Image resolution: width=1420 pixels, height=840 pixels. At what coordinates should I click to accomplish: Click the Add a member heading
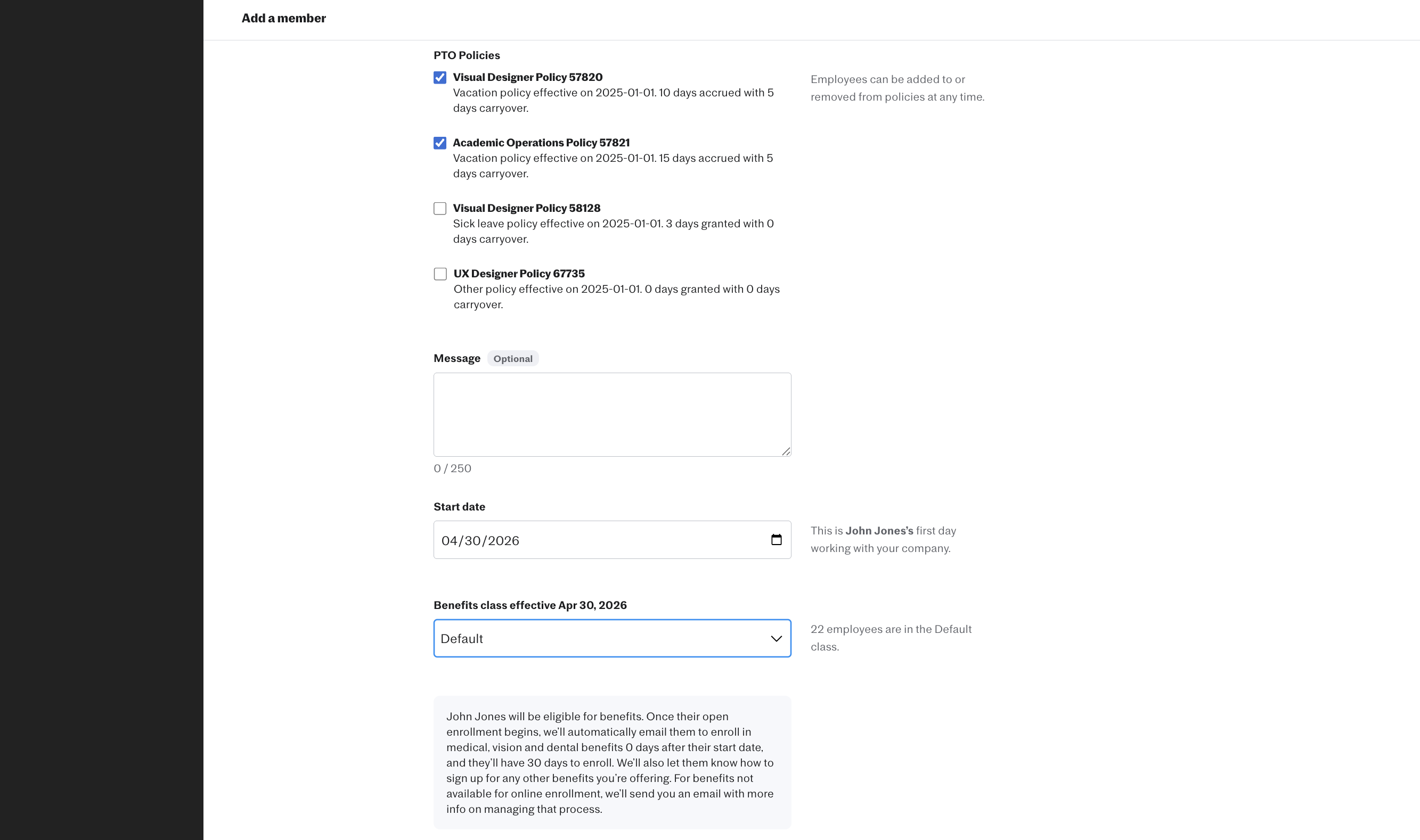click(283, 18)
